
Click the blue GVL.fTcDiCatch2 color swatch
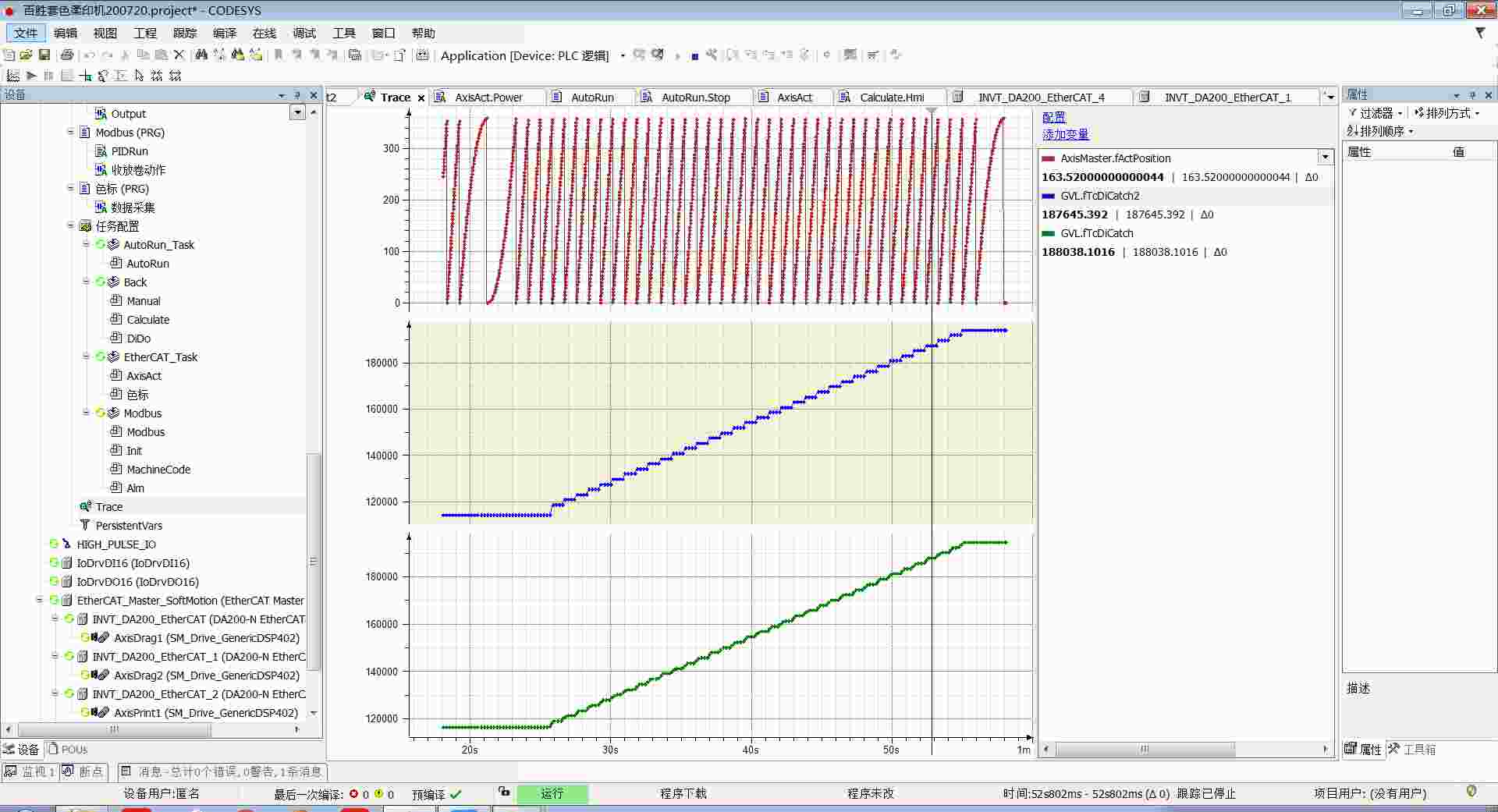pos(1048,196)
